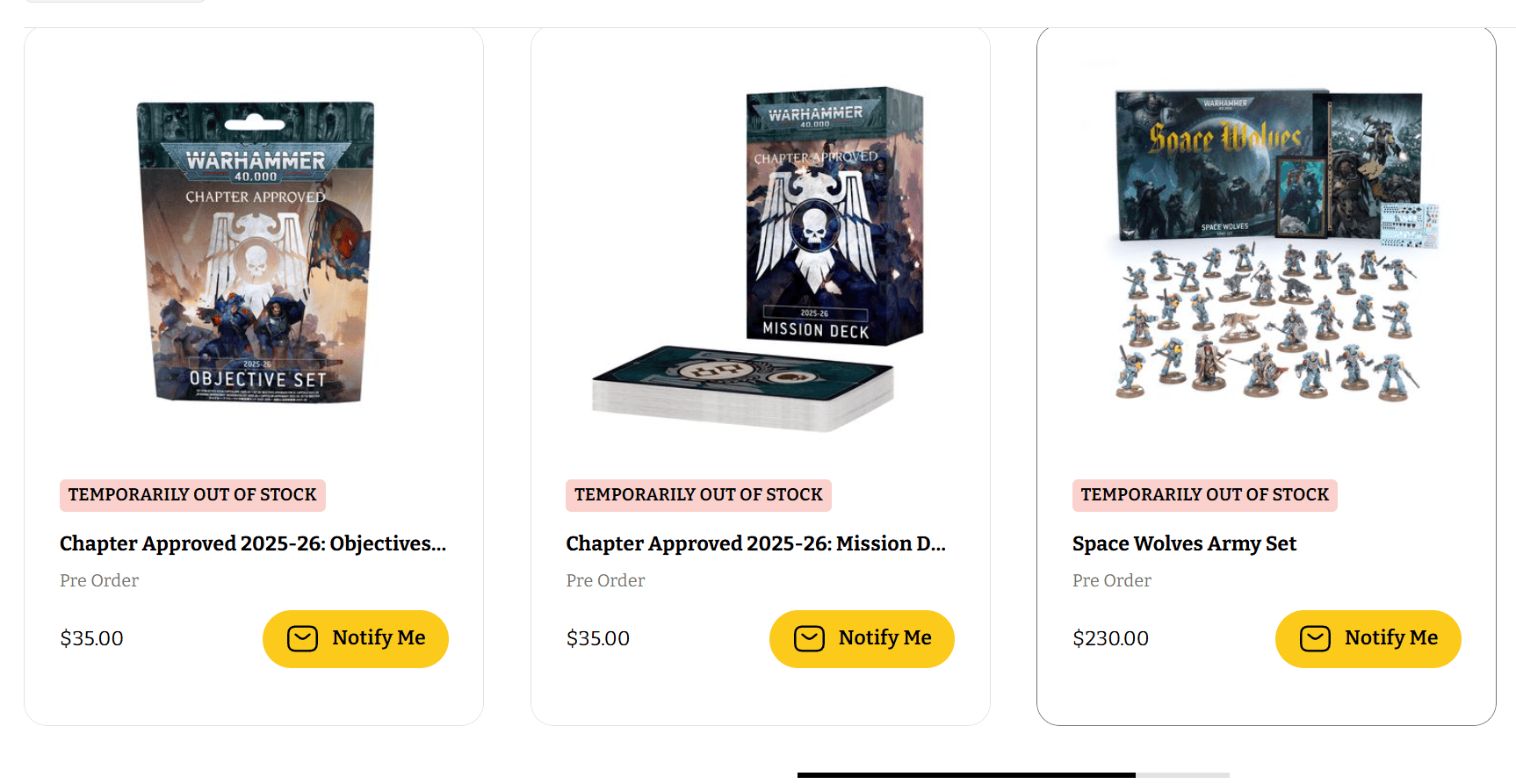The width and height of the screenshot is (1516, 784).
Task: Click Out of Stock badge on Space Wolves card
Action: pos(1205,495)
